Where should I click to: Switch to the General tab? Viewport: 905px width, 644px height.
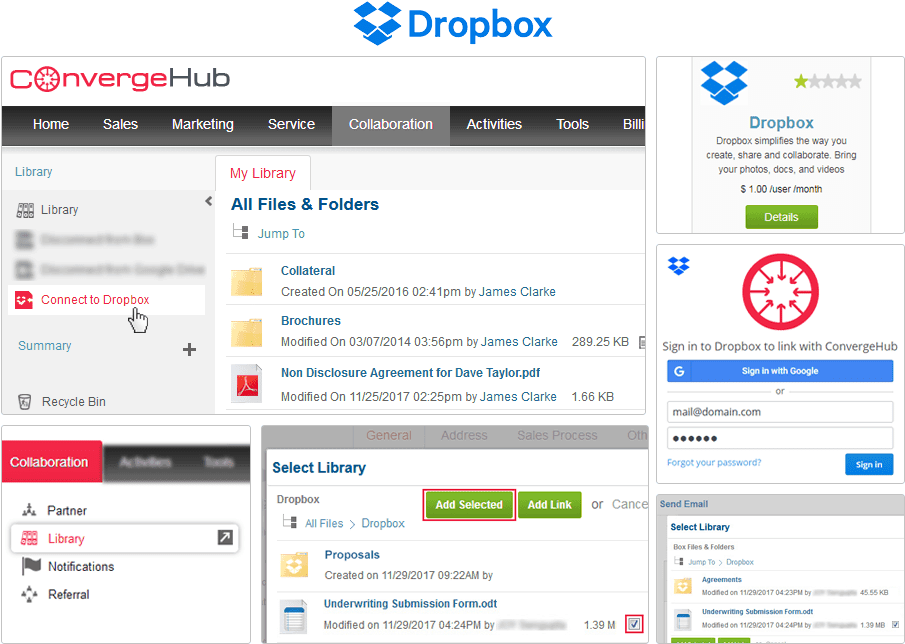tap(389, 436)
